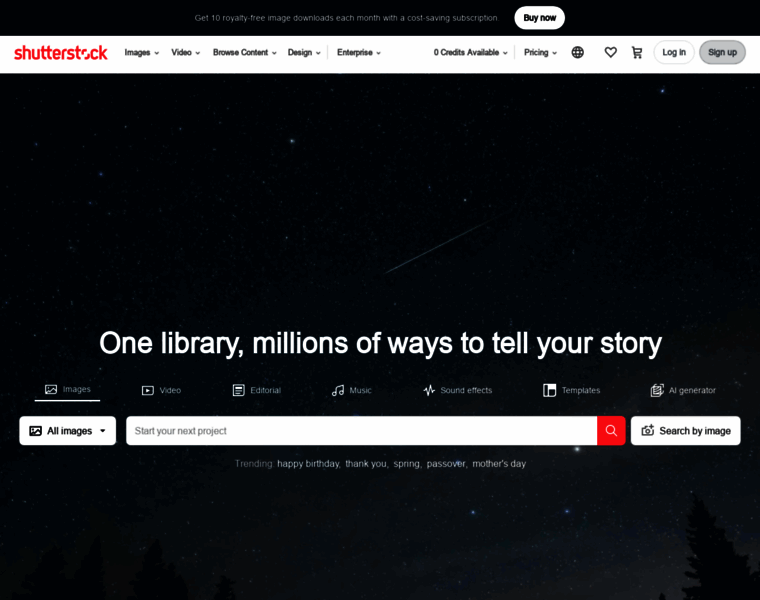Open the All images filter dropdown
This screenshot has height=600, width=760.
[68, 430]
